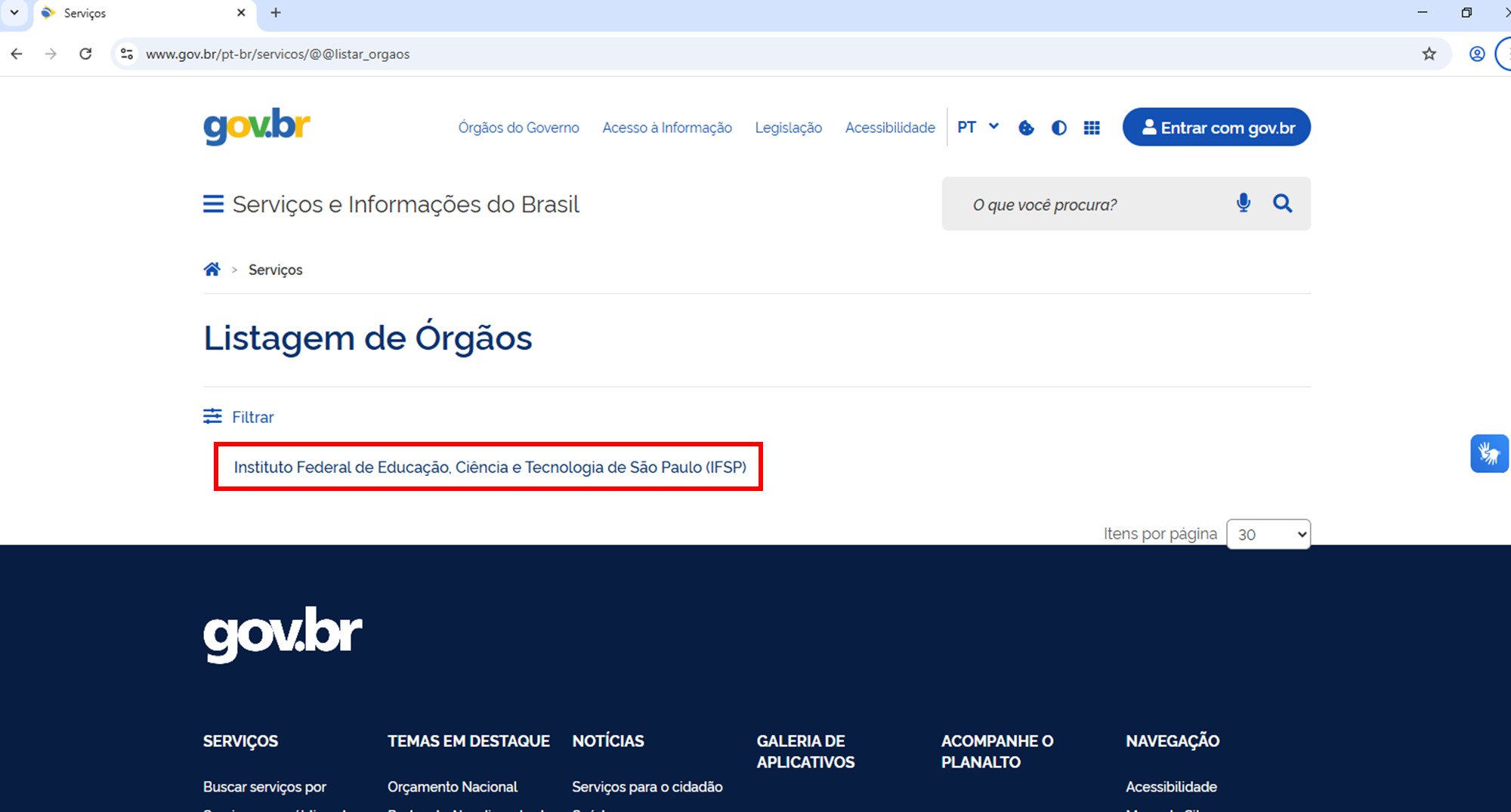Expand the Filtrar options
1511x812 pixels.
(x=239, y=417)
